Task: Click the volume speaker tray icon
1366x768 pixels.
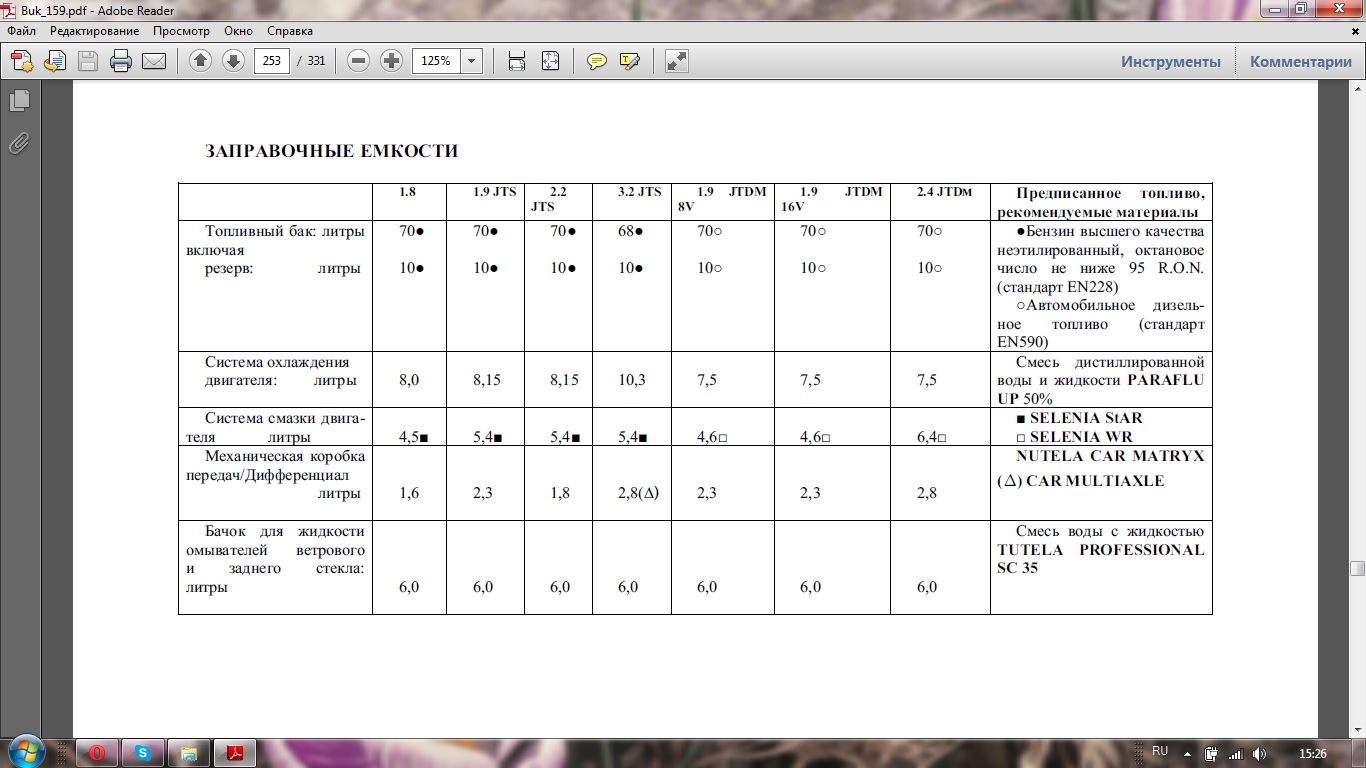Action: coord(1259,753)
